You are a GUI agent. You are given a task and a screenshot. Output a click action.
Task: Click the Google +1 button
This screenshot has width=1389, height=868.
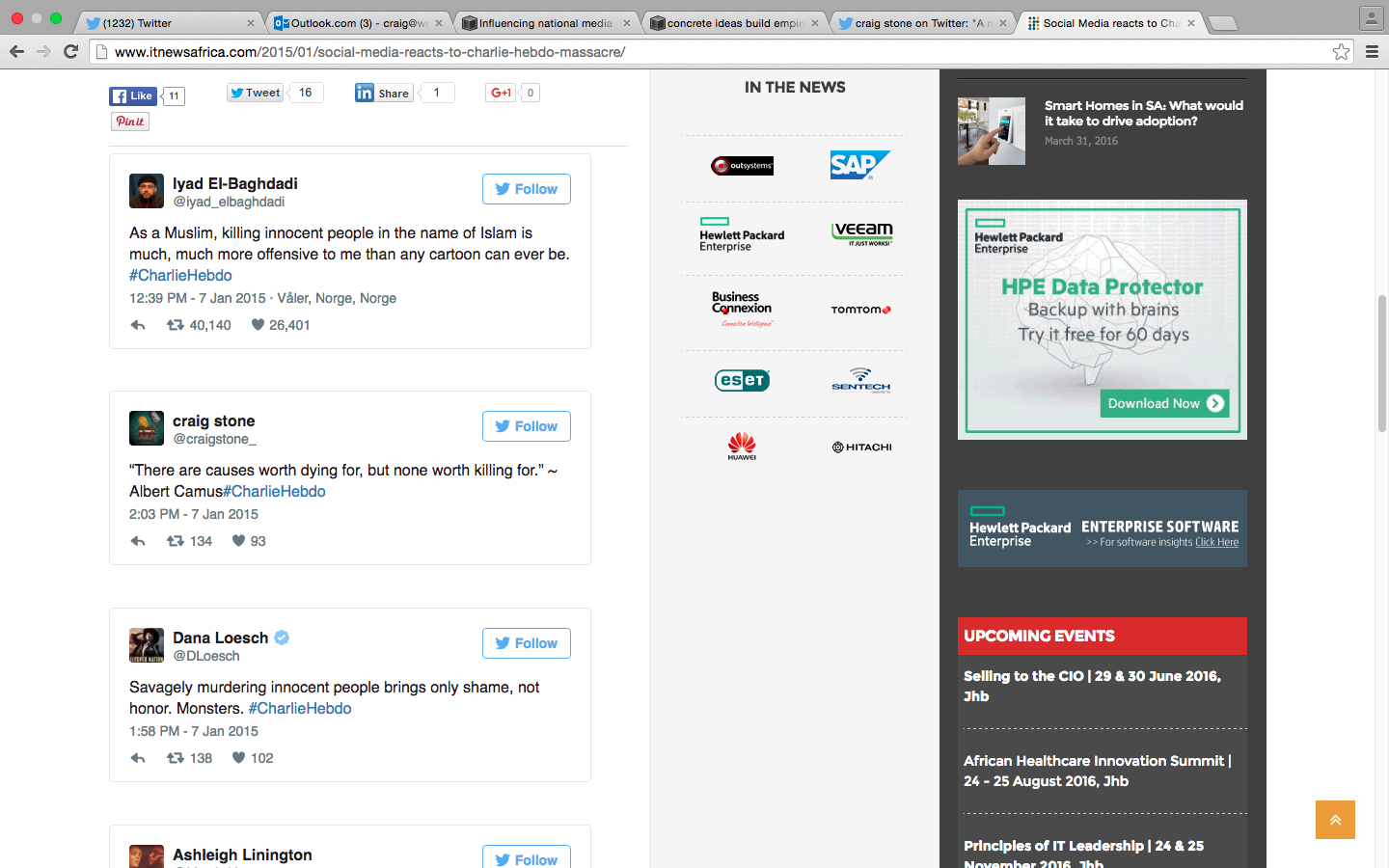501,93
